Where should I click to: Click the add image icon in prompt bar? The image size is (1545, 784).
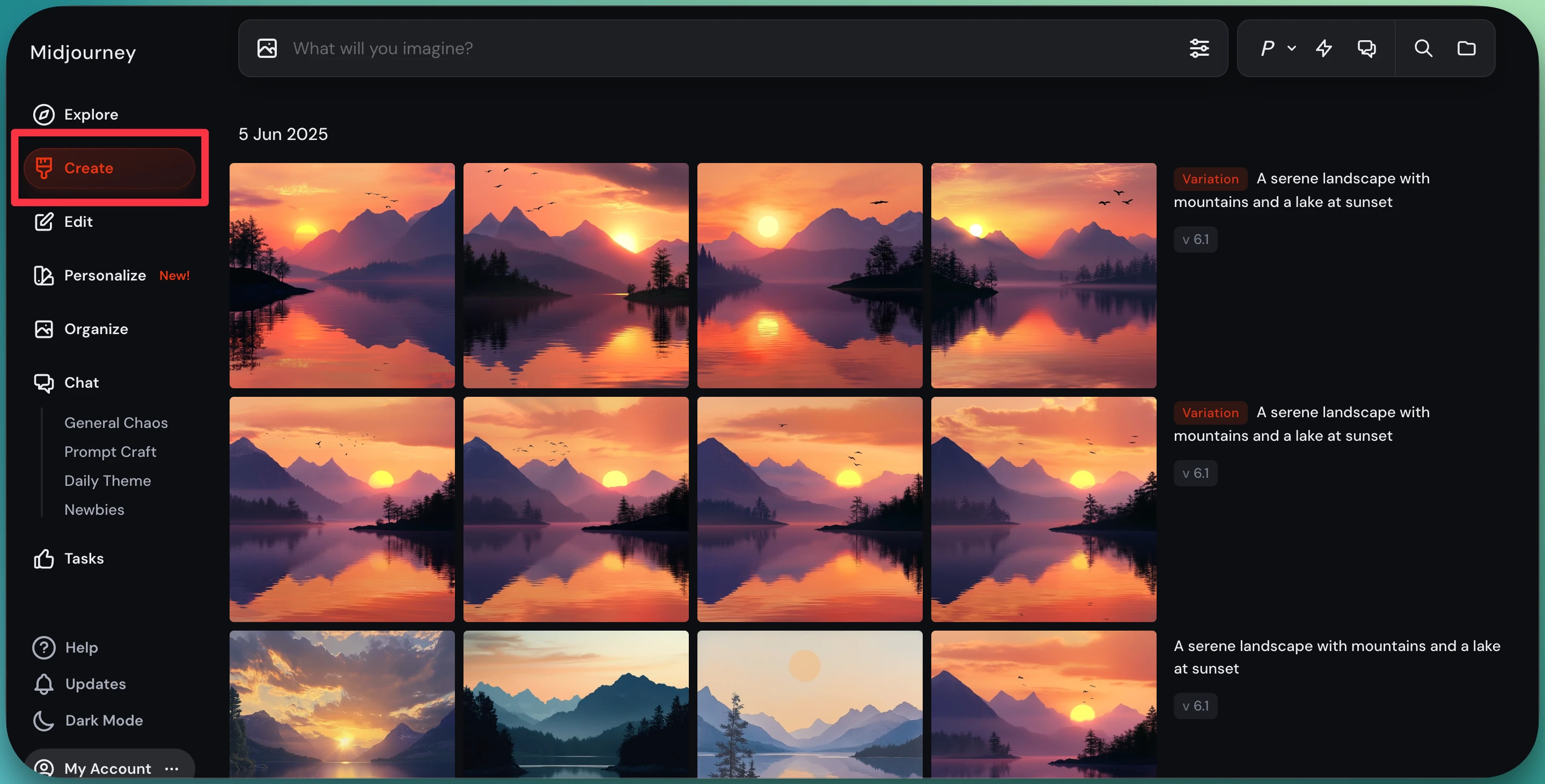267,48
